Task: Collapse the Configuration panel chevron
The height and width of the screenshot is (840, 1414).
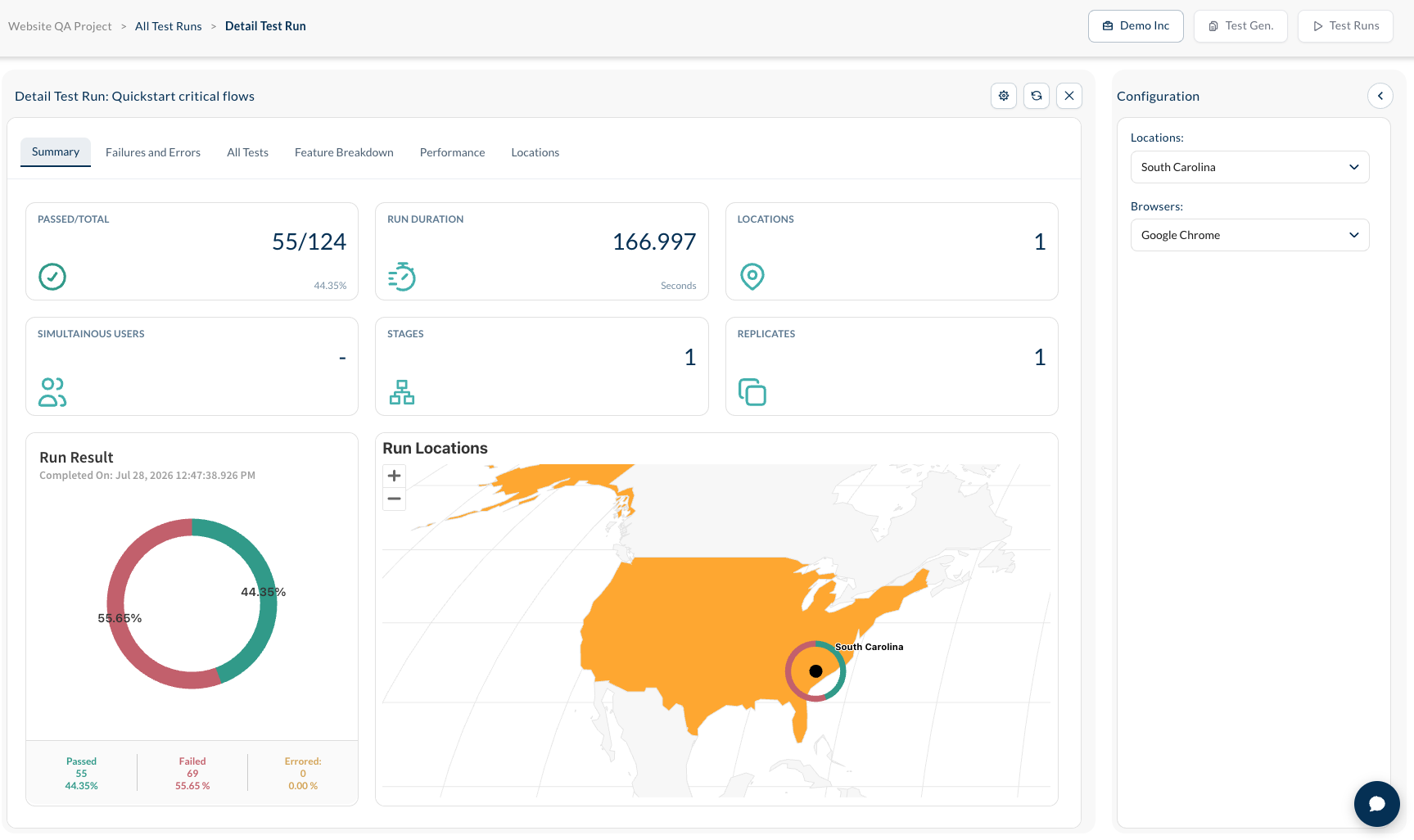Action: point(1380,96)
